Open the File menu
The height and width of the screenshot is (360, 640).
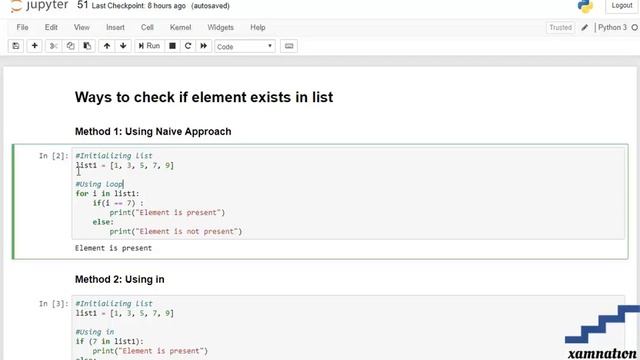coord(22,27)
